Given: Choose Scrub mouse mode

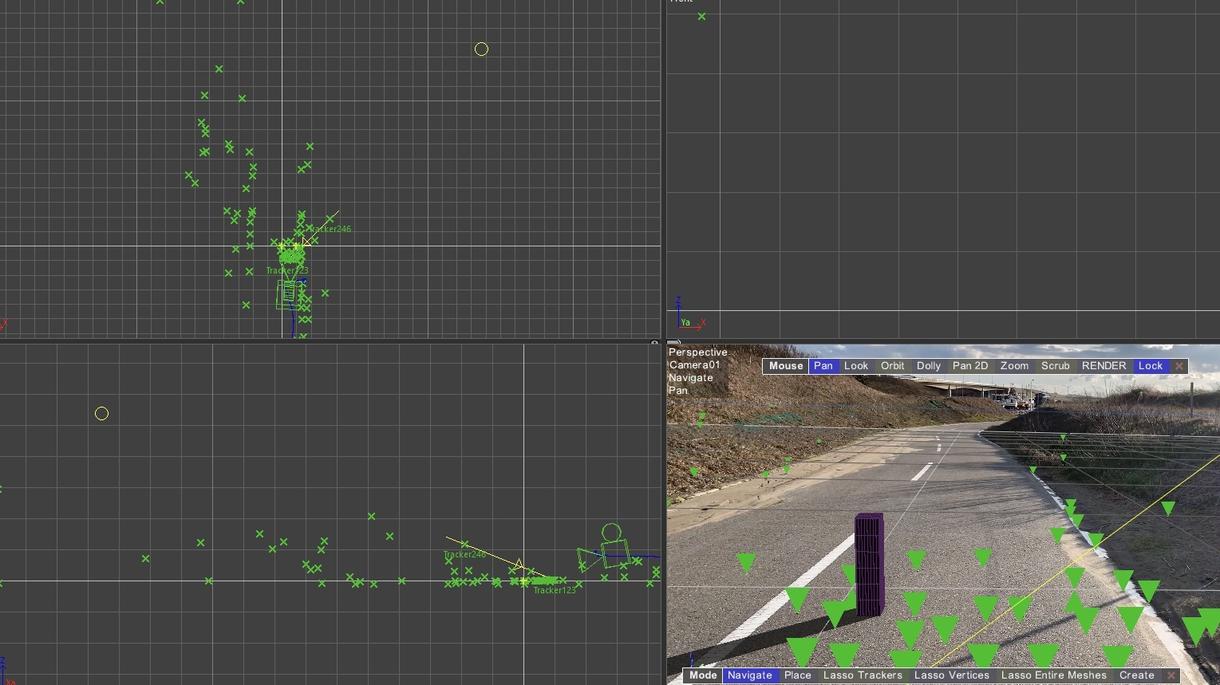Looking at the screenshot, I should pyautogui.click(x=1055, y=366).
